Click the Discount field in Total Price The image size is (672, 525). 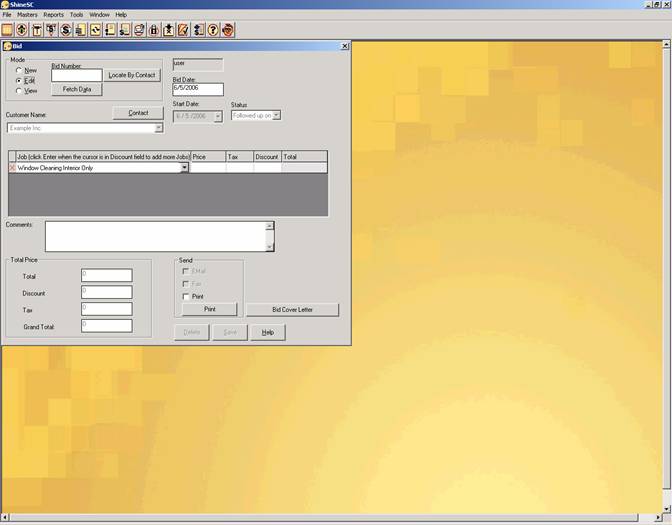point(107,292)
